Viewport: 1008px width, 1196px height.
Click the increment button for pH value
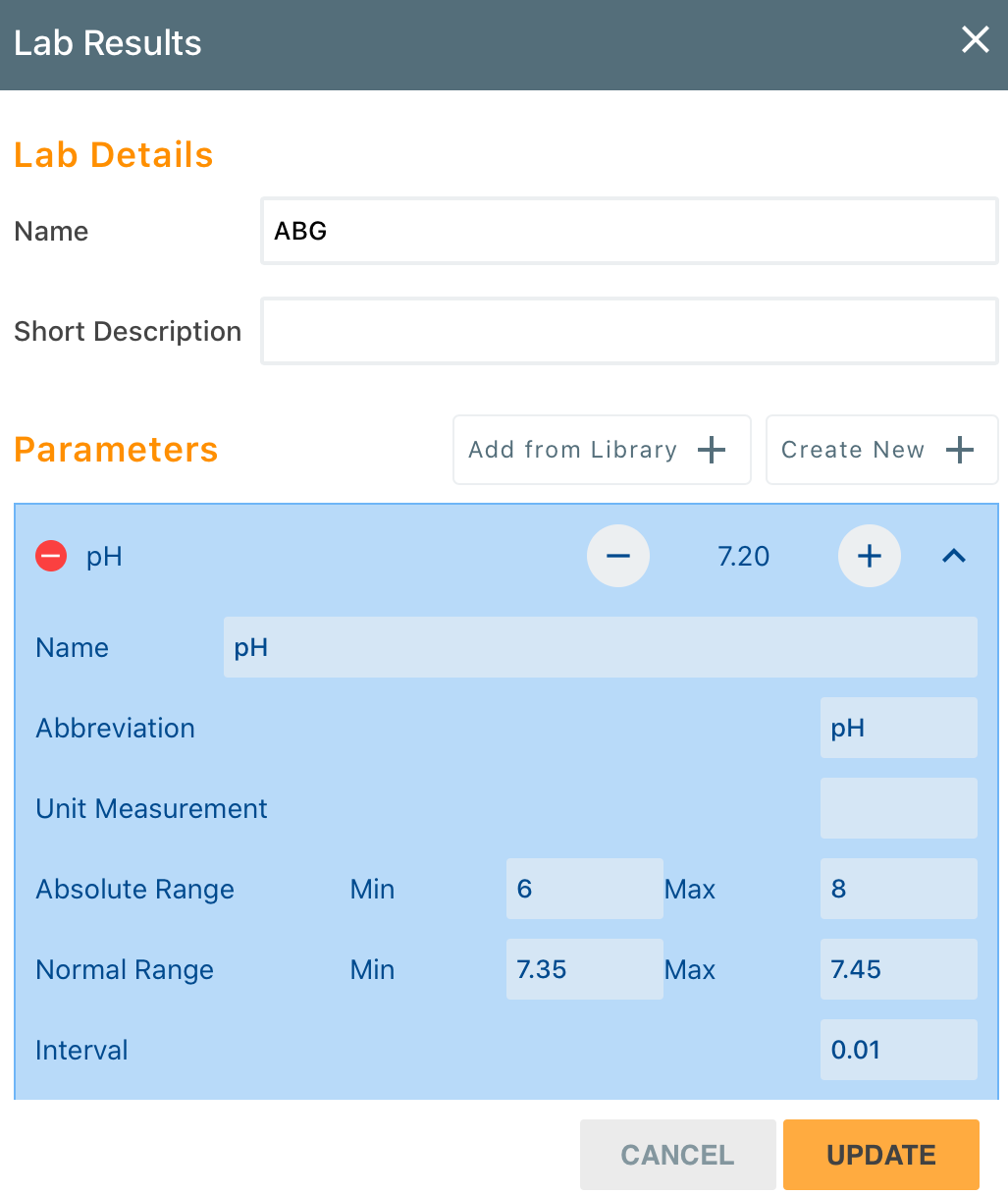pyautogui.click(x=869, y=556)
